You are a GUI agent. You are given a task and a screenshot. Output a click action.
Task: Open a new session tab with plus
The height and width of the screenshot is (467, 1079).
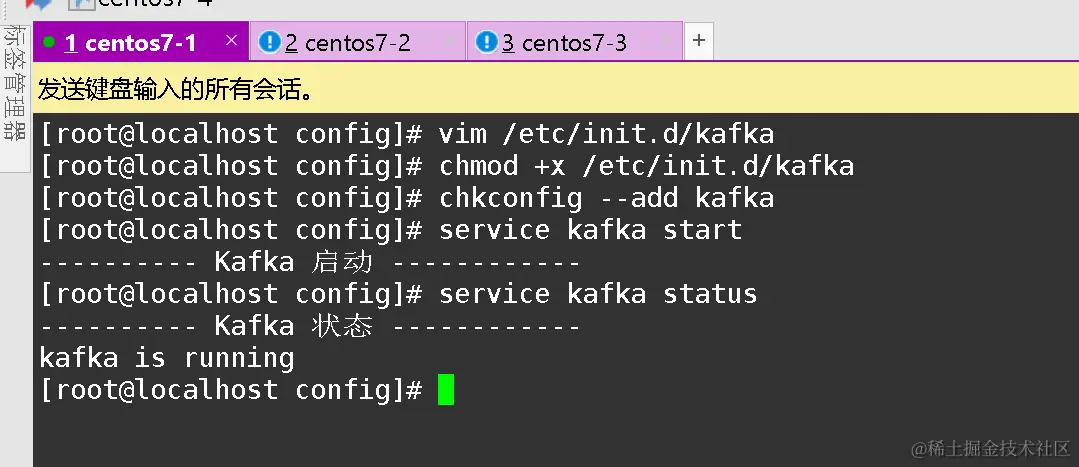click(698, 41)
